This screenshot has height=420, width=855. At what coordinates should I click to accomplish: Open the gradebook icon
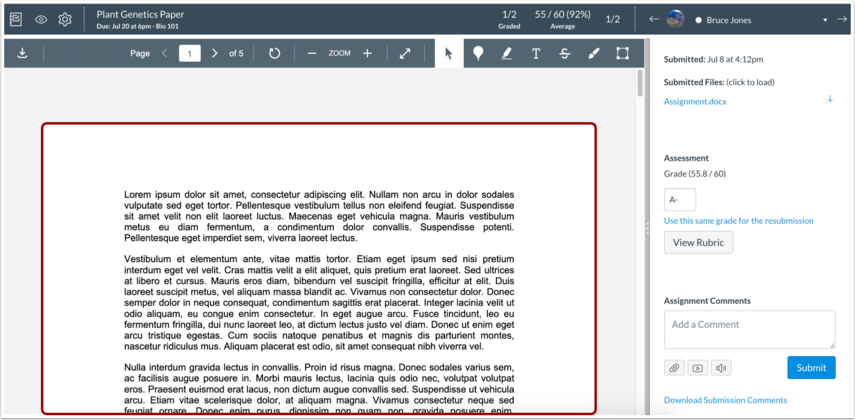[x=16, y=19]
